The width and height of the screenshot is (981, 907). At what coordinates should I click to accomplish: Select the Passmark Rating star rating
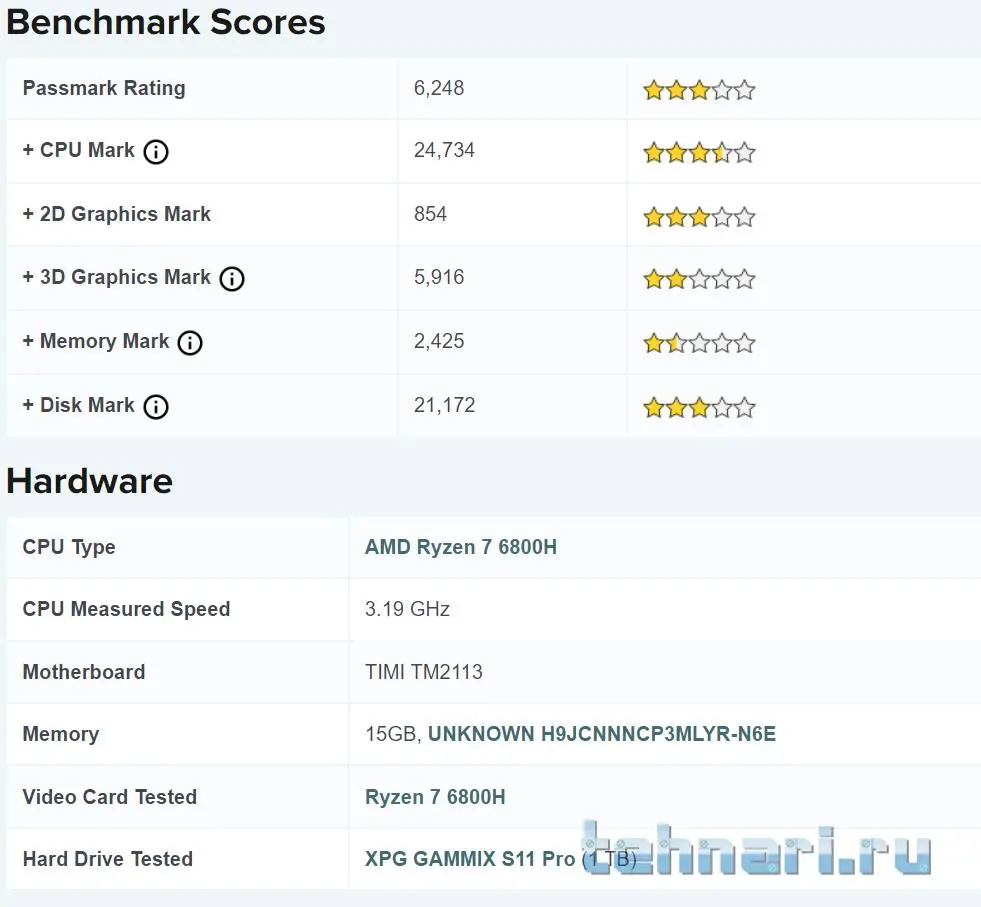(699, 90)
